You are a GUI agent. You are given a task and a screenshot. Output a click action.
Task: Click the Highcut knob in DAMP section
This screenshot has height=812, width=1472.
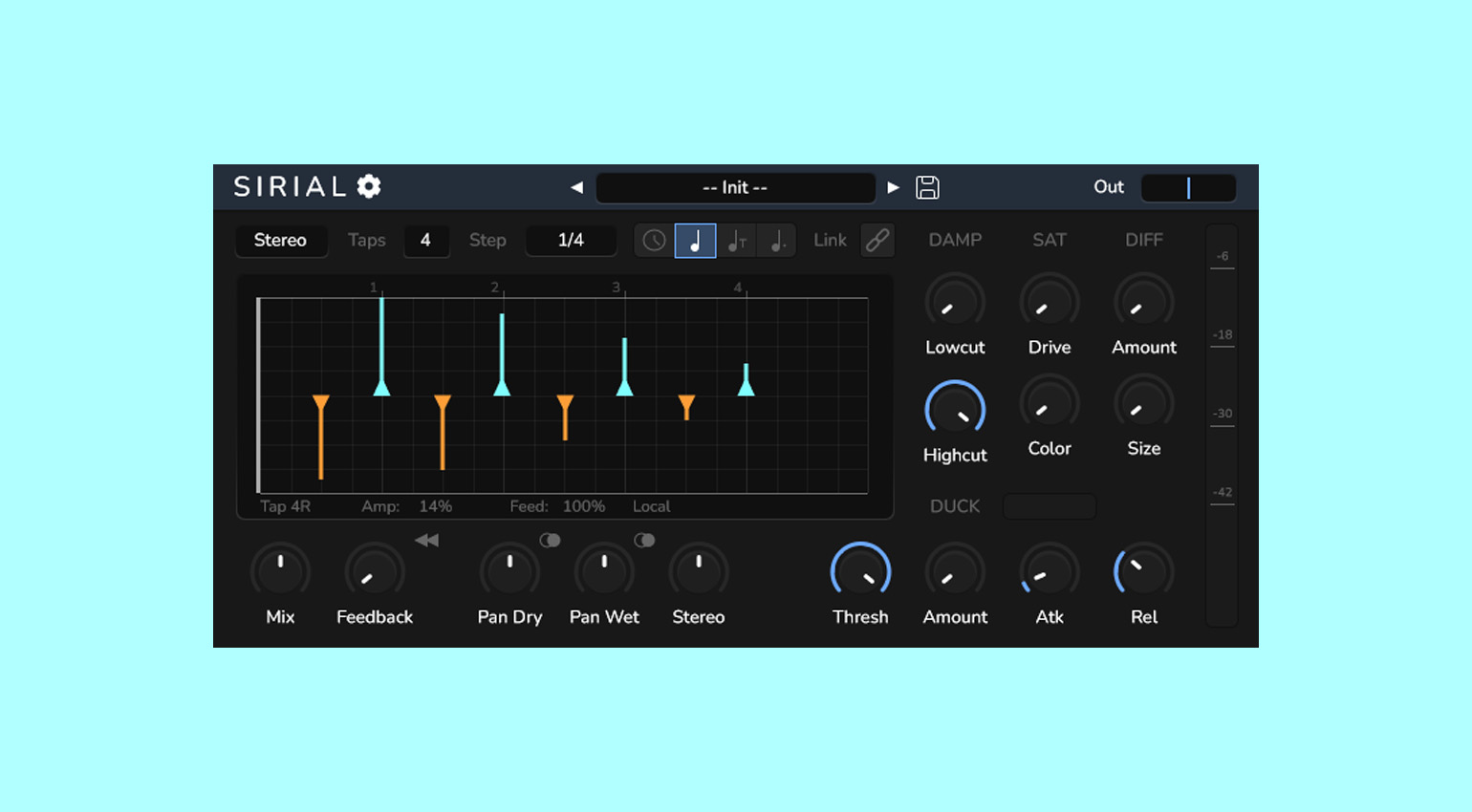click(955, 409)
